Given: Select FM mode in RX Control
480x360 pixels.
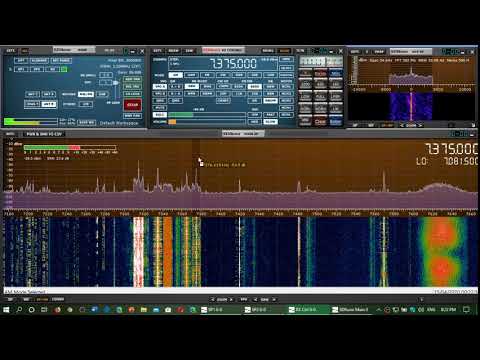Looking at the screenshot, I should 207,75.
